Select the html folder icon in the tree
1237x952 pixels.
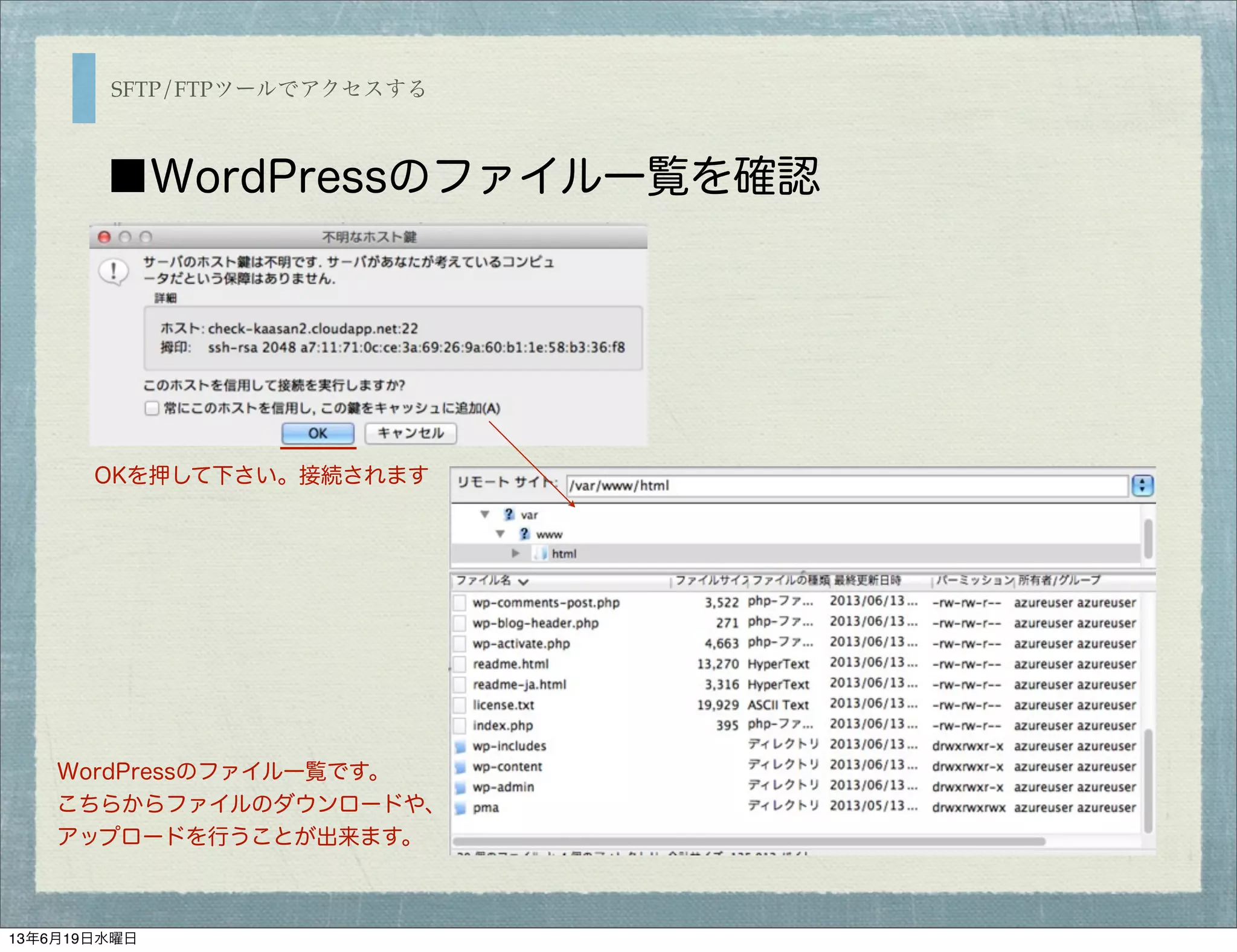click(x=540, y=553)
